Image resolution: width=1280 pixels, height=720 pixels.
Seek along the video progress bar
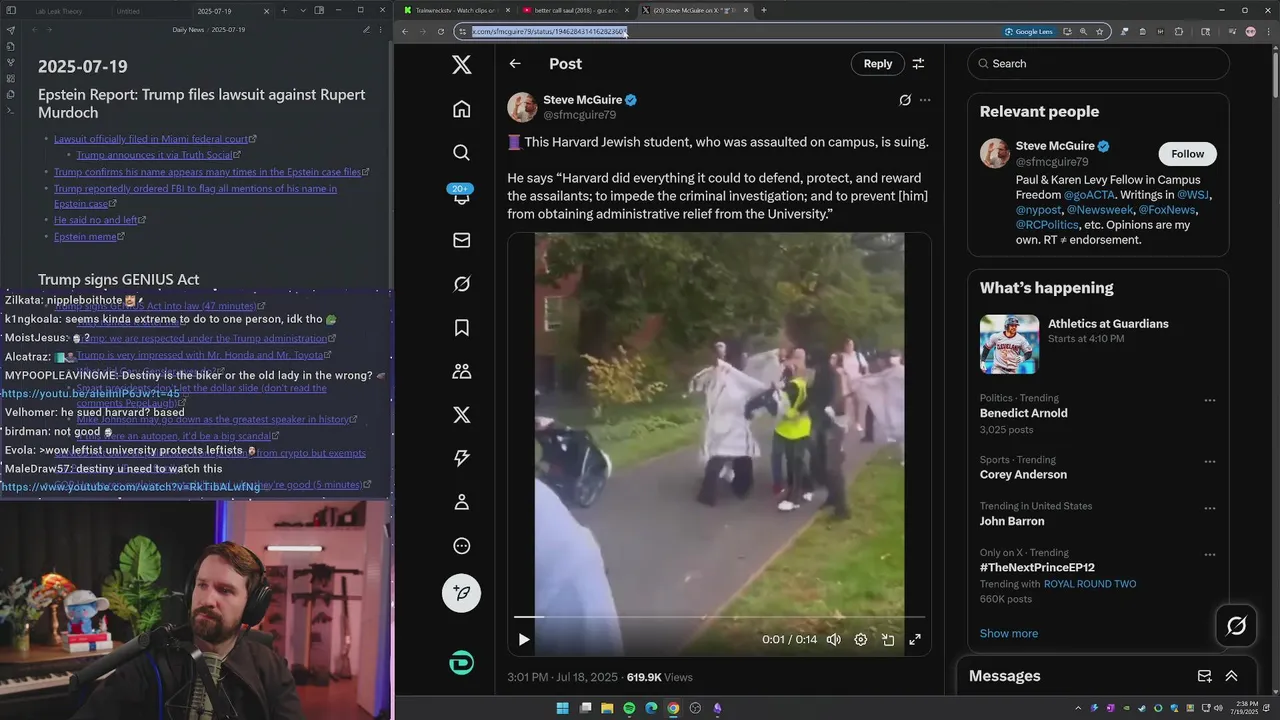pos(719,617)
